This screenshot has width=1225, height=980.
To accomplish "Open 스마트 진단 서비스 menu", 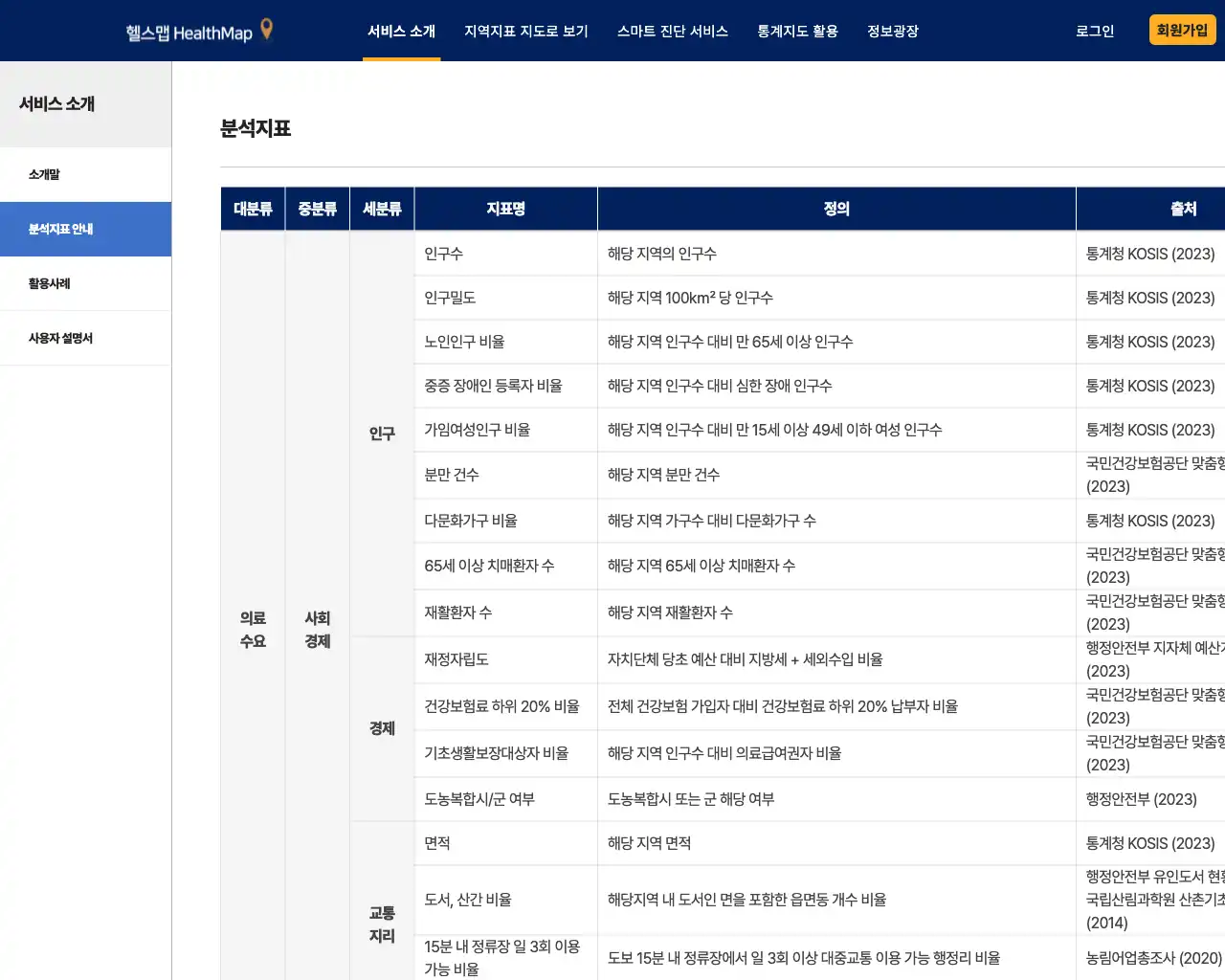I will click(673, 31).
